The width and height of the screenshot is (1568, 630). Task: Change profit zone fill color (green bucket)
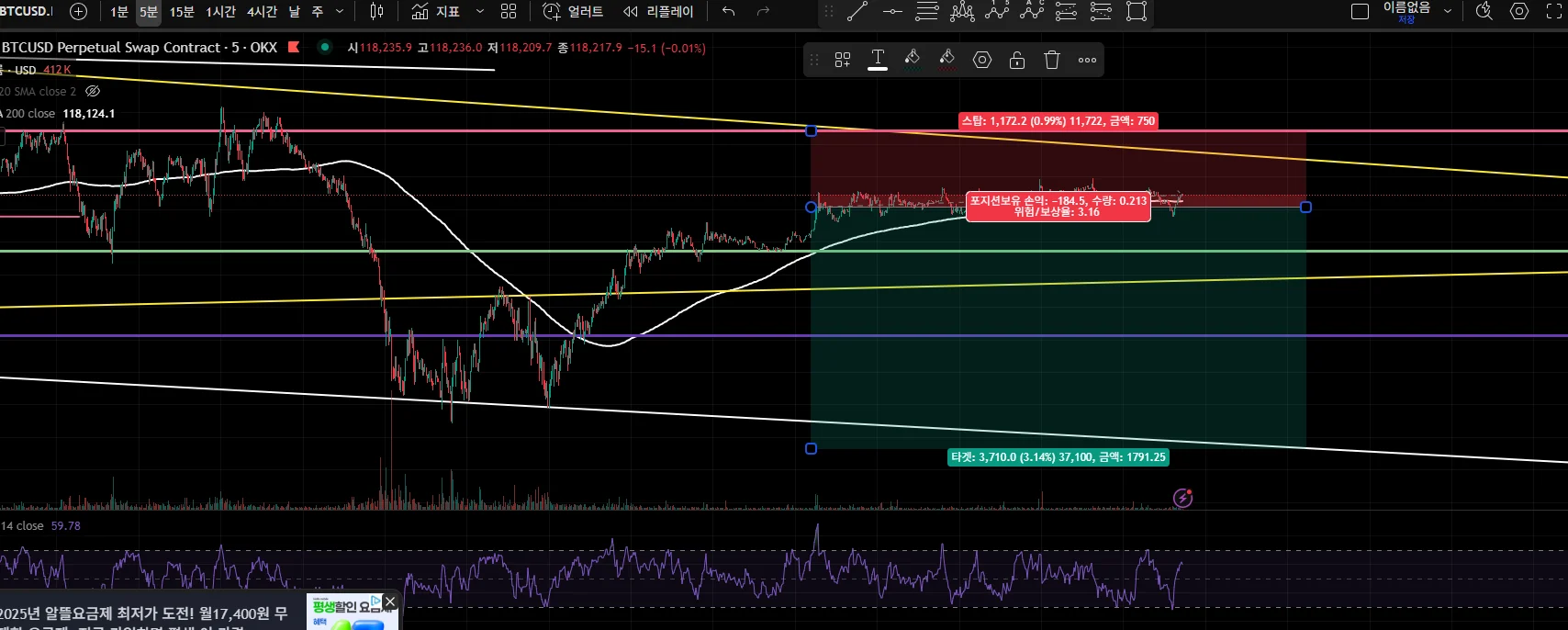pyautogui.click(x=913, y=60)
